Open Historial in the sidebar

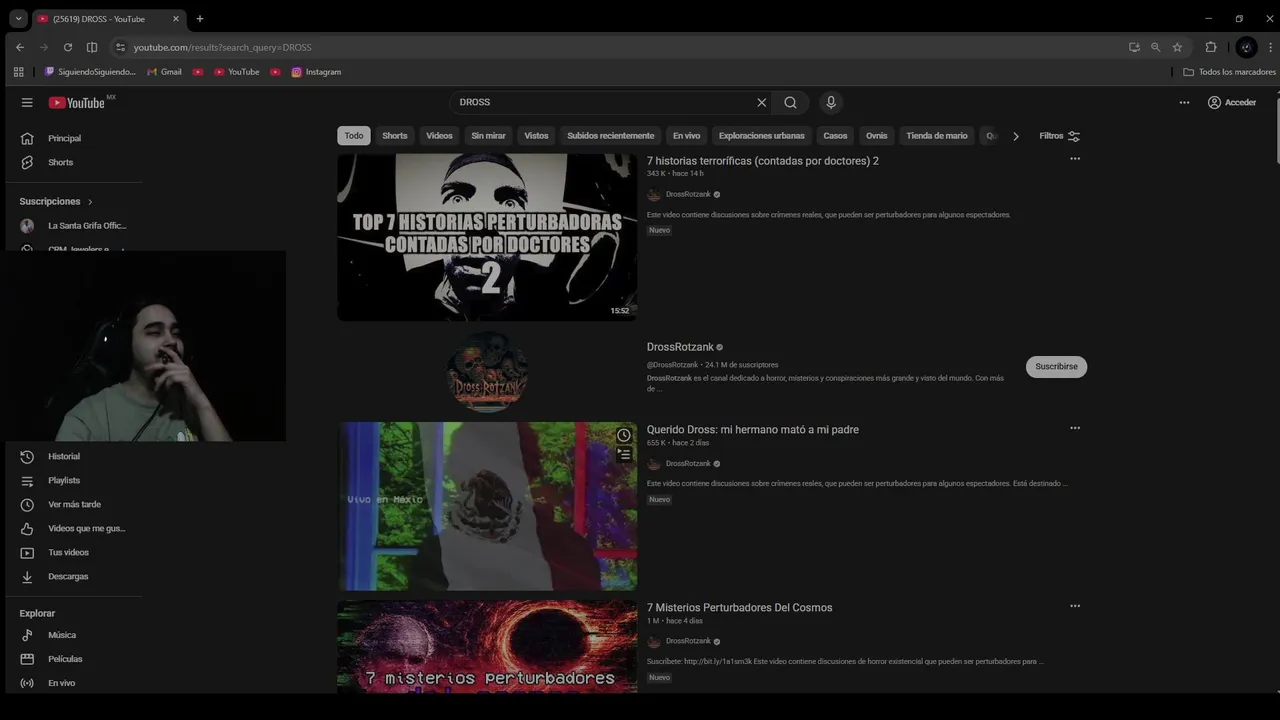point(64,456)
